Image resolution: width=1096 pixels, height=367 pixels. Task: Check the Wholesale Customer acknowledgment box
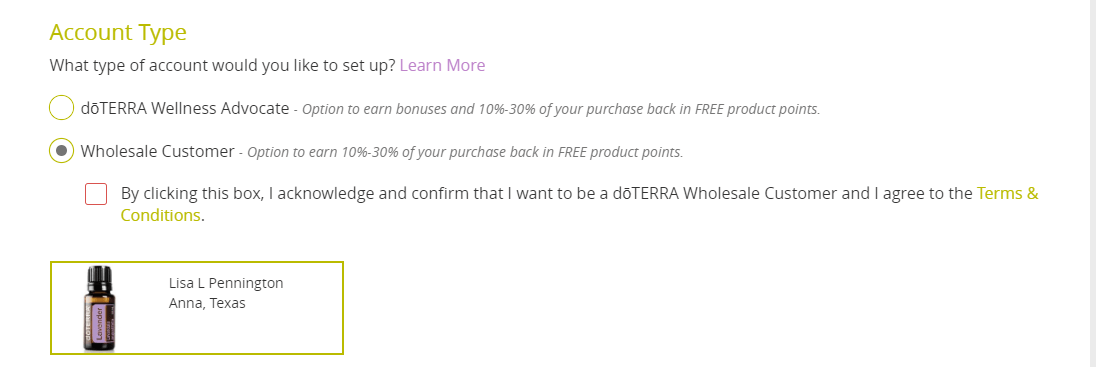(96, 194)
